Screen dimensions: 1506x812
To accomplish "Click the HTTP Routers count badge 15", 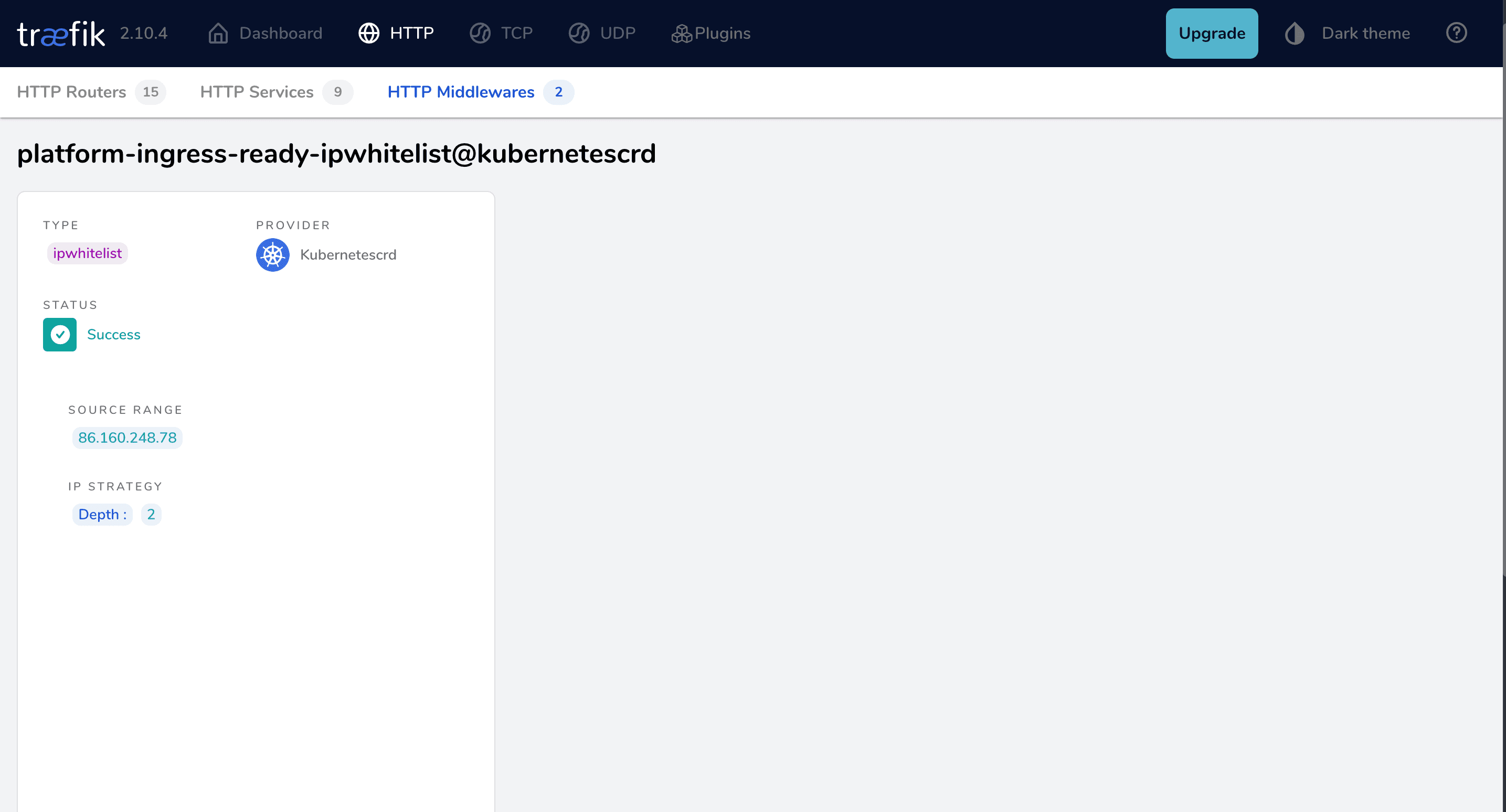I will (150, 92).
